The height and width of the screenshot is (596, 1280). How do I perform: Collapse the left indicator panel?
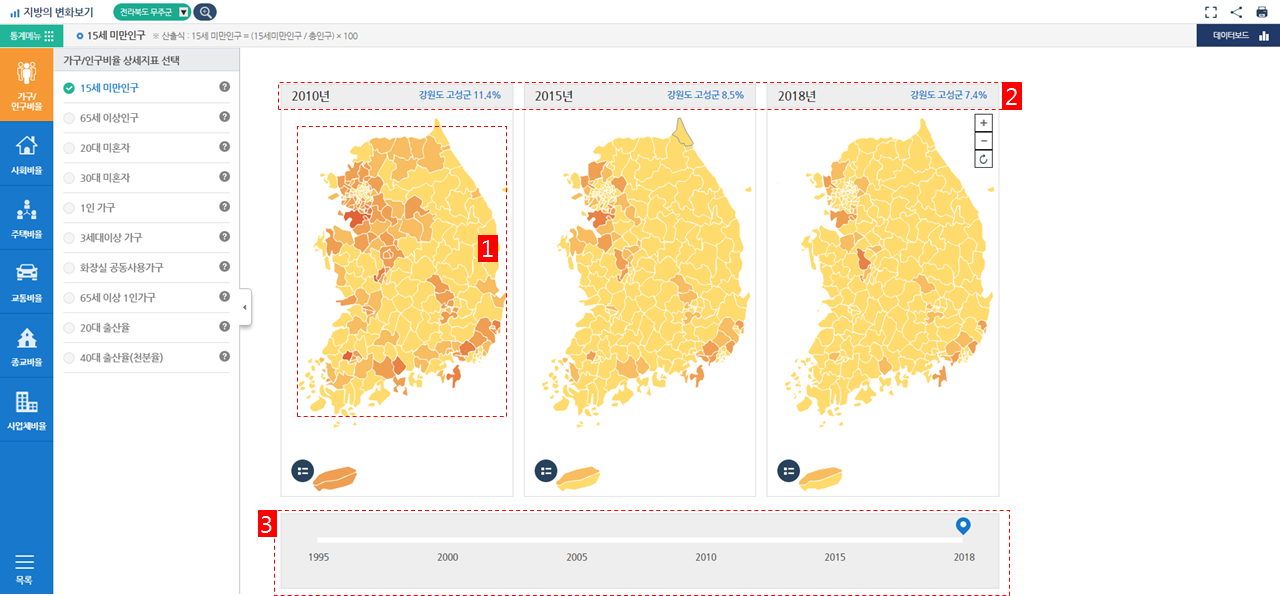coord(245,307)
